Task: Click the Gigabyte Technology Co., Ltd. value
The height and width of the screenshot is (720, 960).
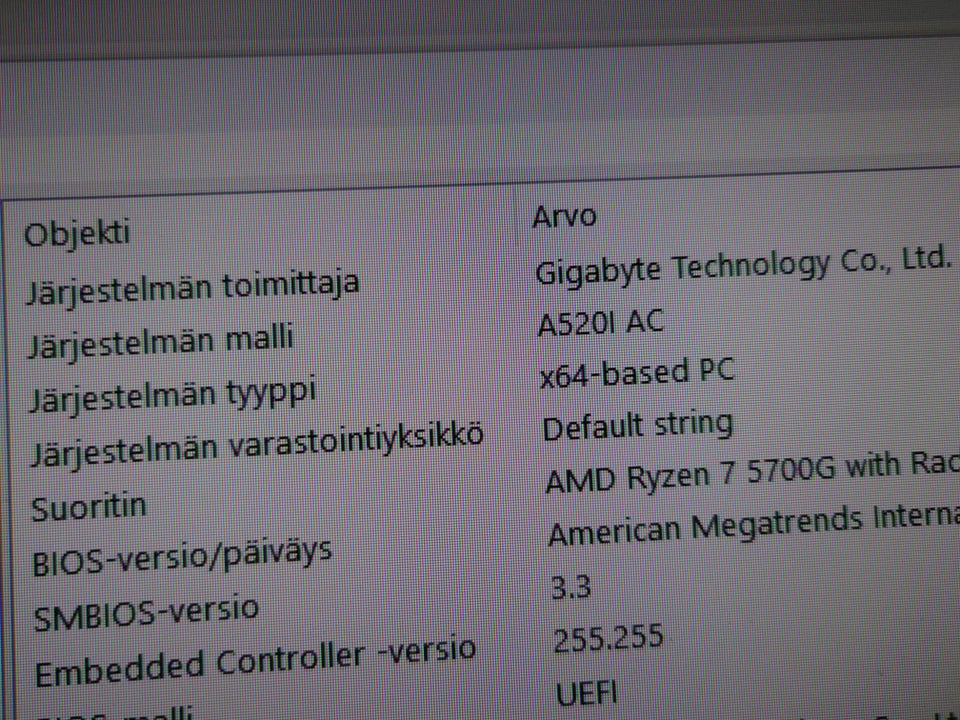Action: coord(743,266)
